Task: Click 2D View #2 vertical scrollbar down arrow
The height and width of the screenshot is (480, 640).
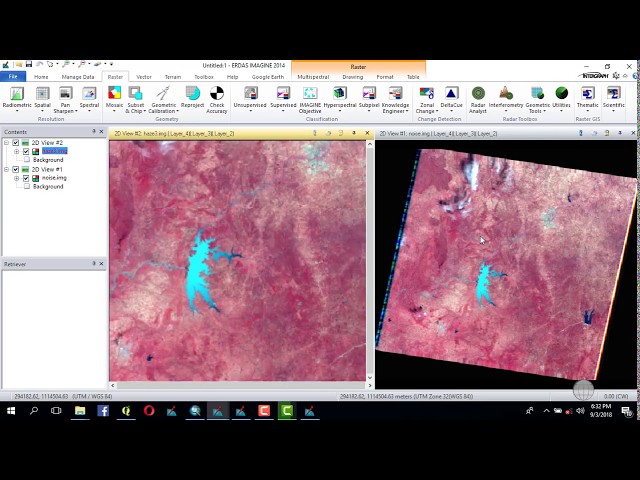Action: (x=370, y=377)
